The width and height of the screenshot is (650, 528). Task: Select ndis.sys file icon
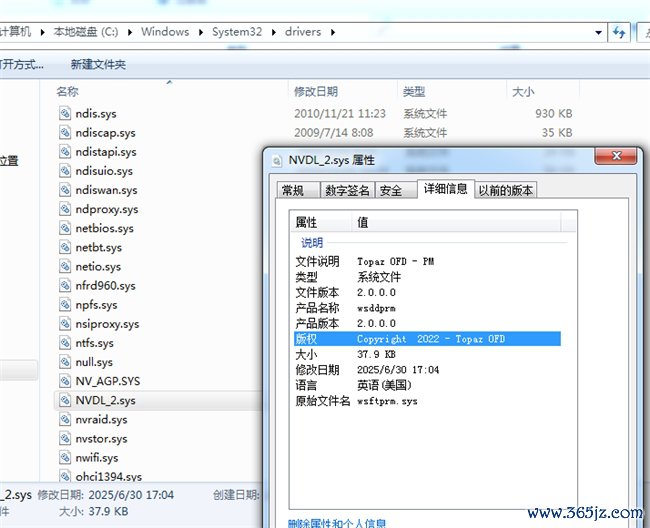pyautogui.click(x=65, y=113)
